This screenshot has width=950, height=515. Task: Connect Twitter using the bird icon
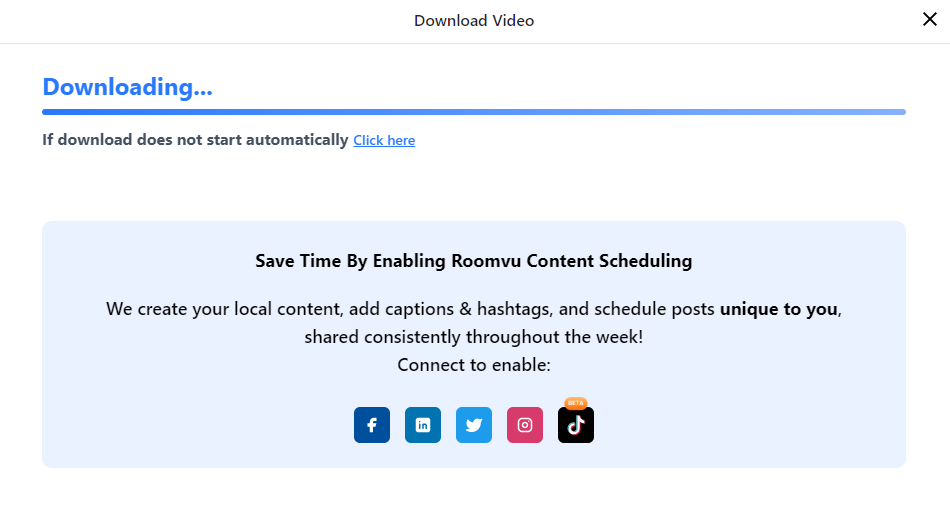pyautogui.click(x=473, y=425)
